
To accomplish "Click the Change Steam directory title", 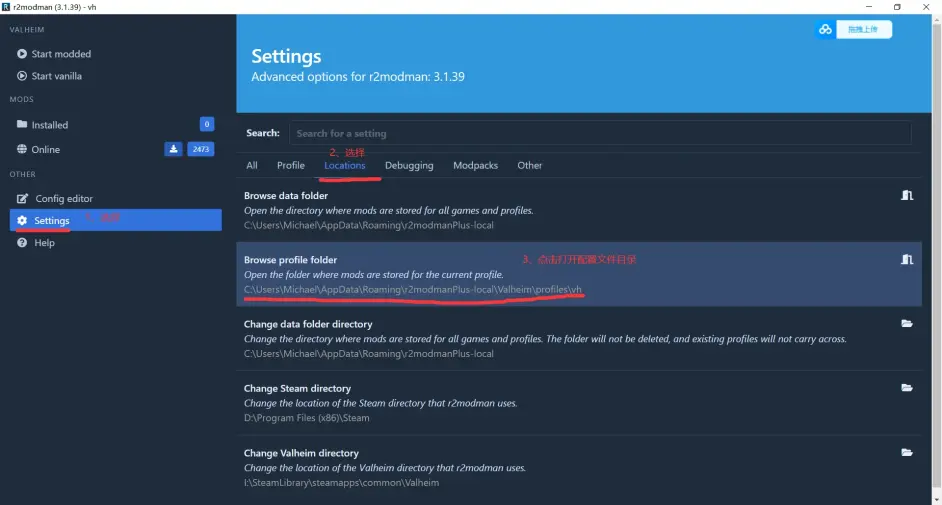I will (297, 389).
